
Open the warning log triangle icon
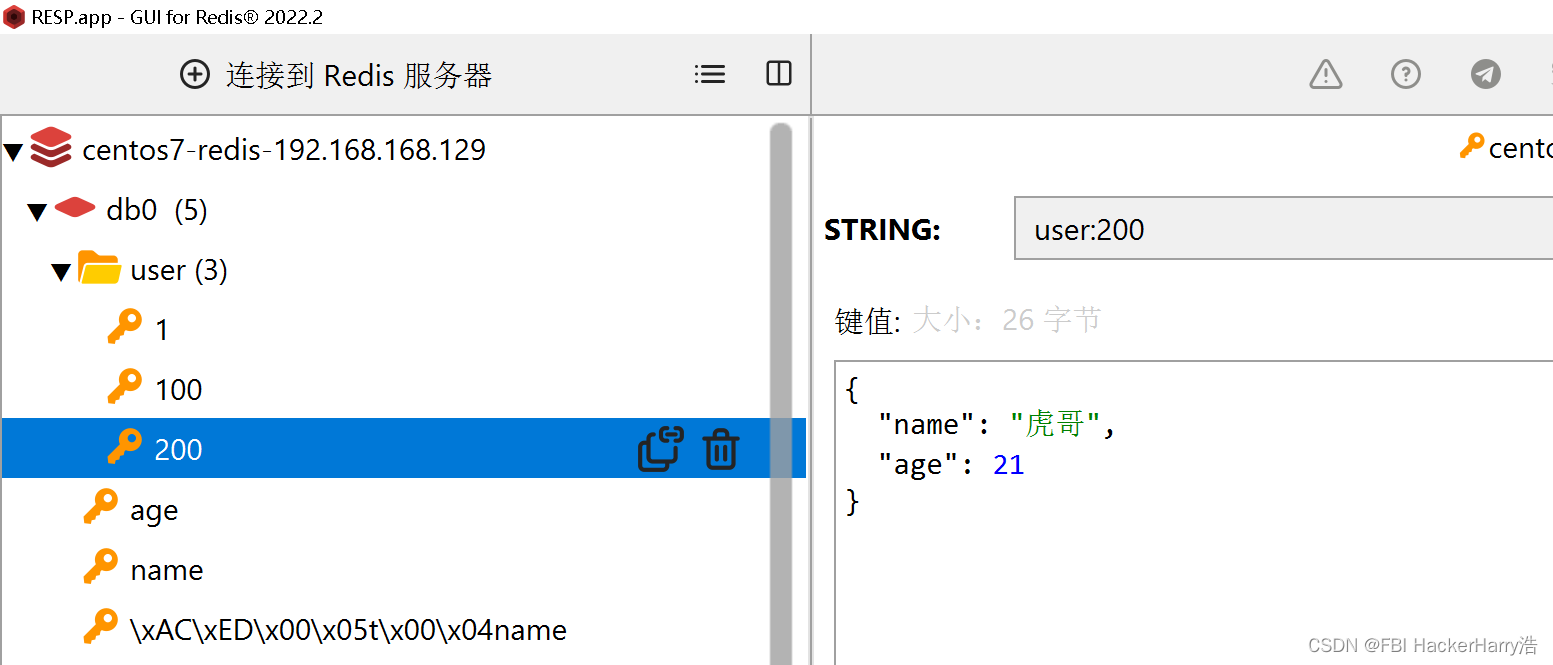1326,74
